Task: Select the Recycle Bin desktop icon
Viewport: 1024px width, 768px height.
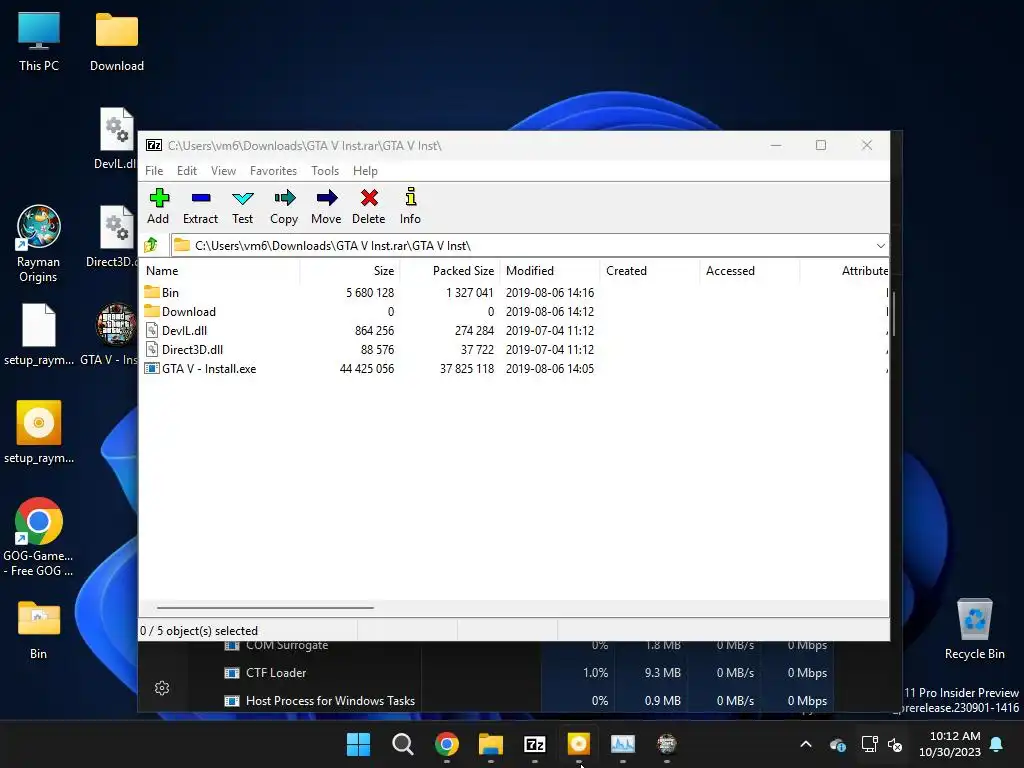Action: (x=974, y=629)
